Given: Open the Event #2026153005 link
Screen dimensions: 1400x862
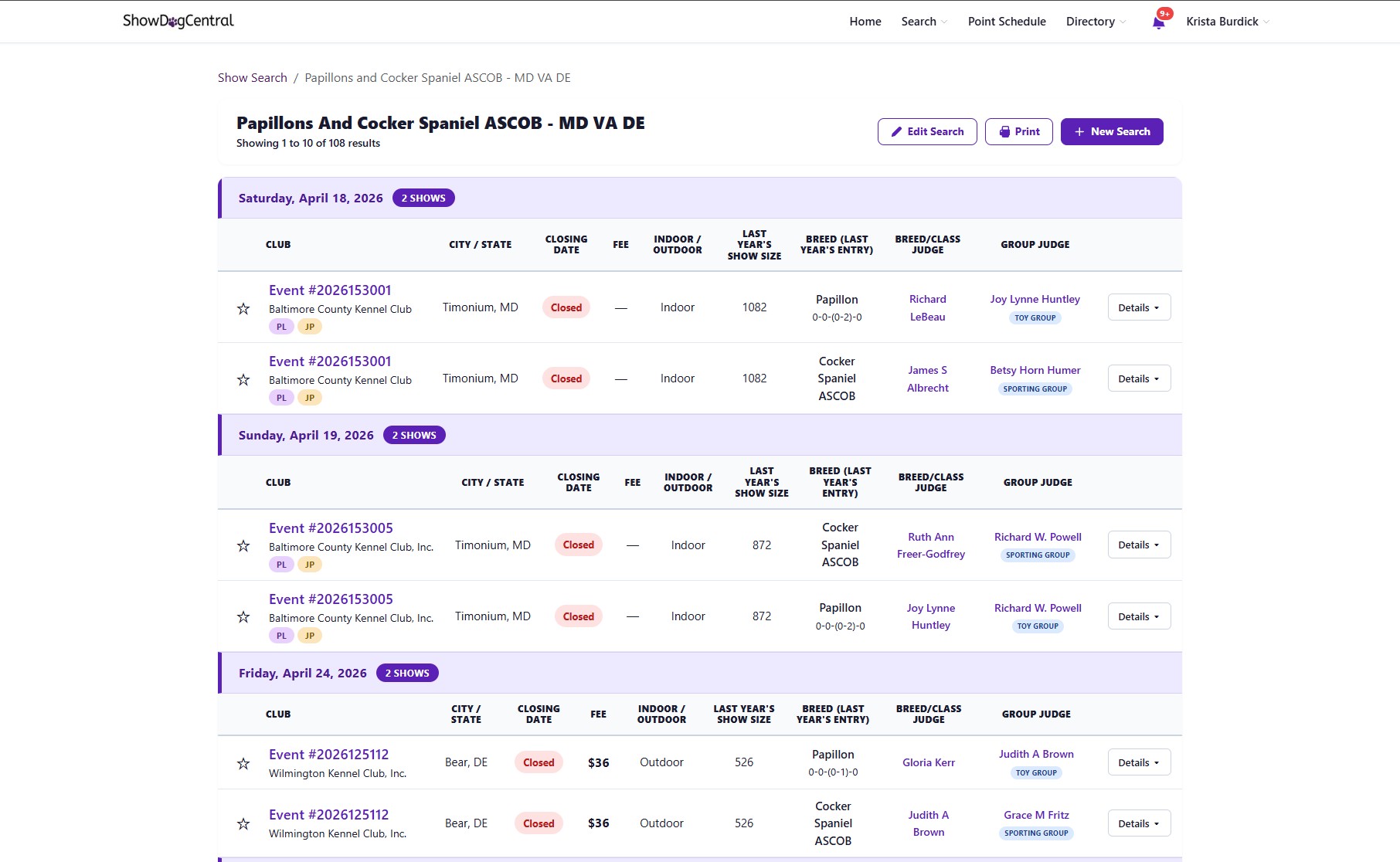Looking at the screenshot, I should coord(330,528).
